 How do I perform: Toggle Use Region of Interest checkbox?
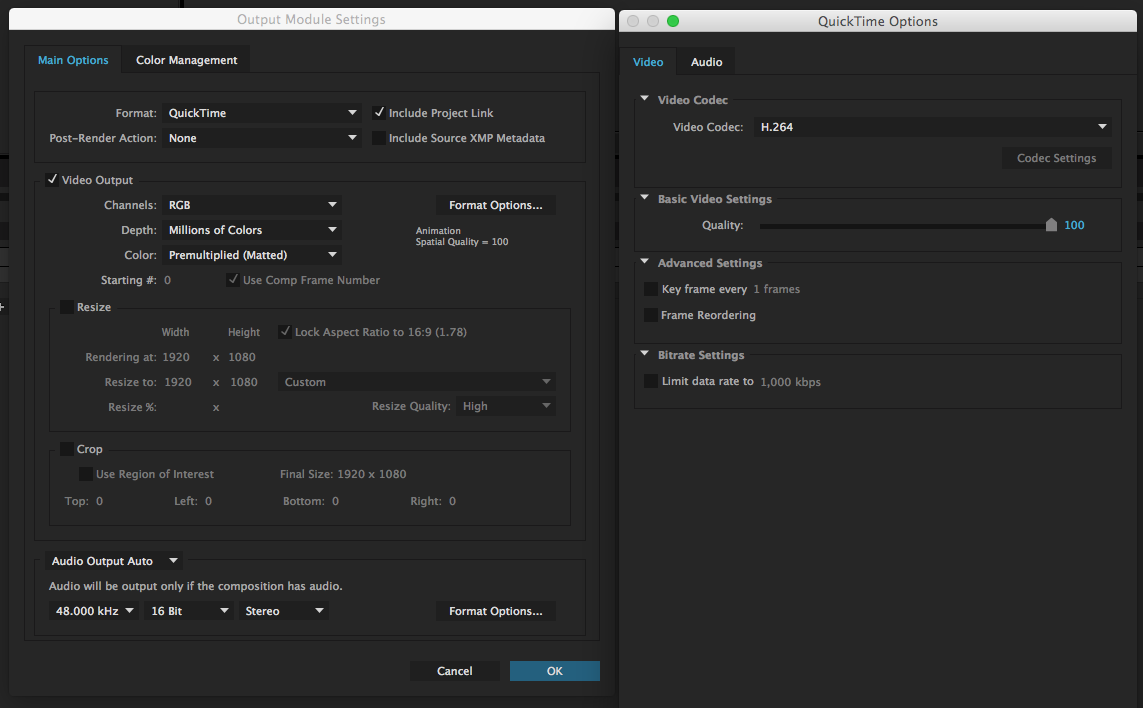86,474
